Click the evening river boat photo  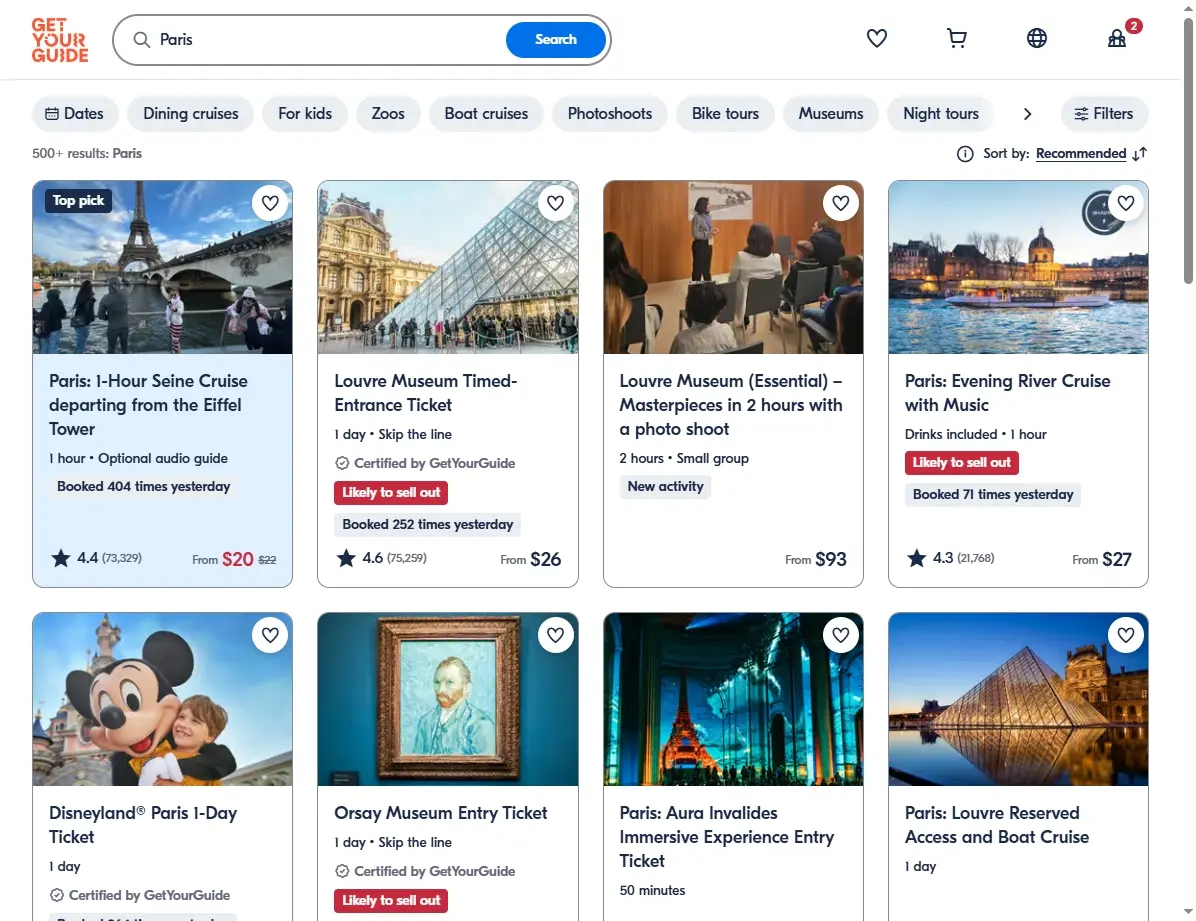point(1018,267)
